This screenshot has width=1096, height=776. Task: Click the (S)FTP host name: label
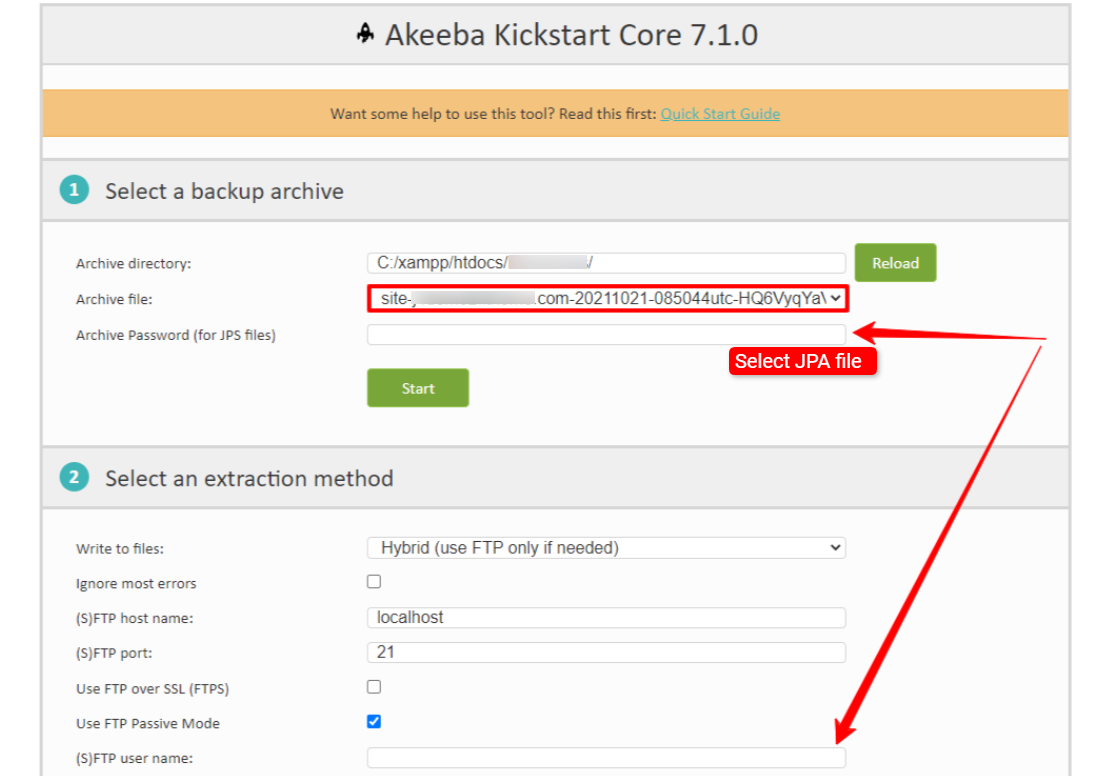pyautogui.click(x=134, y=619)
